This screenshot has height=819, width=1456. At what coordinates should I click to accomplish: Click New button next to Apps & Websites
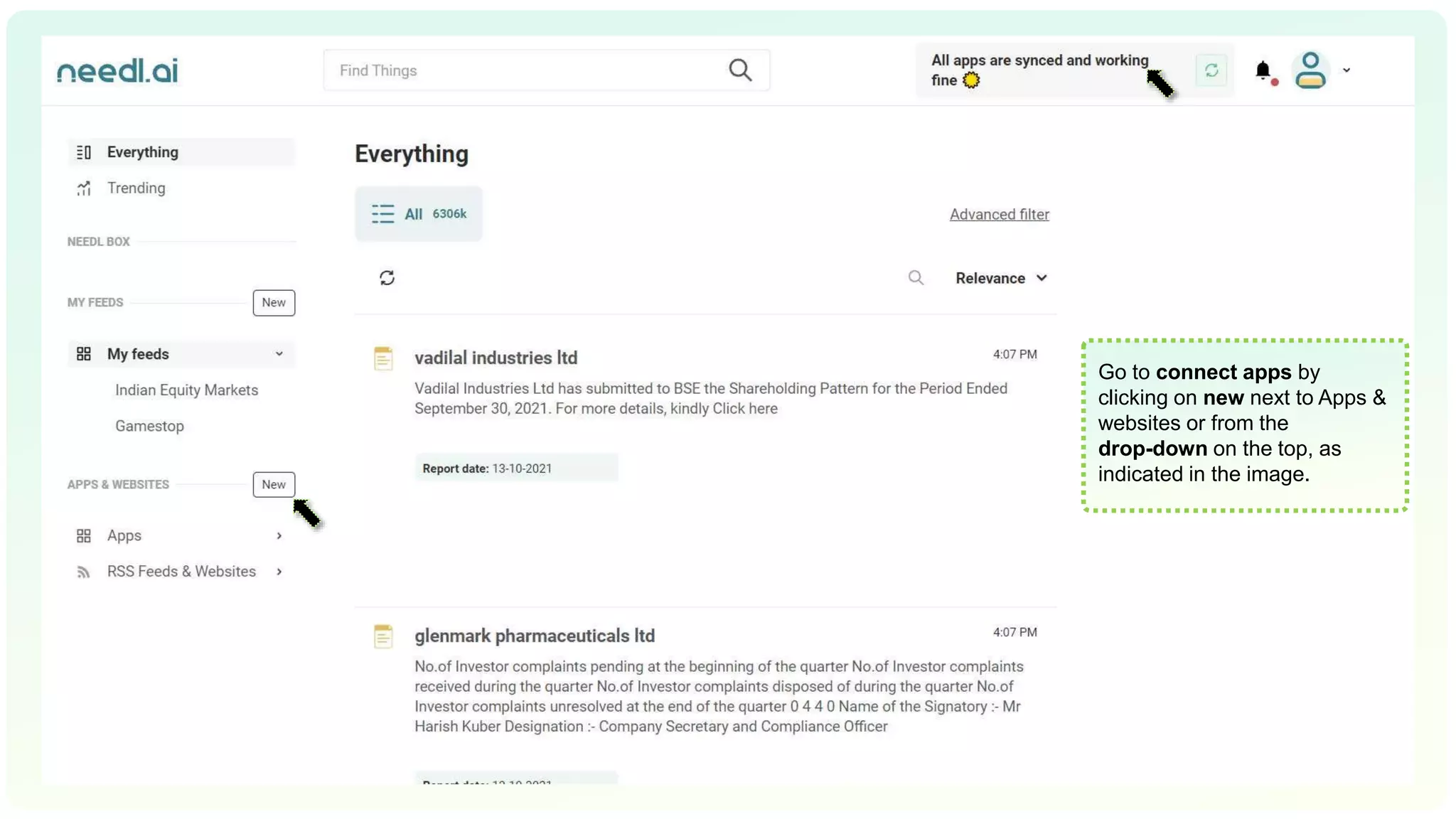click(x=274, y=485)
